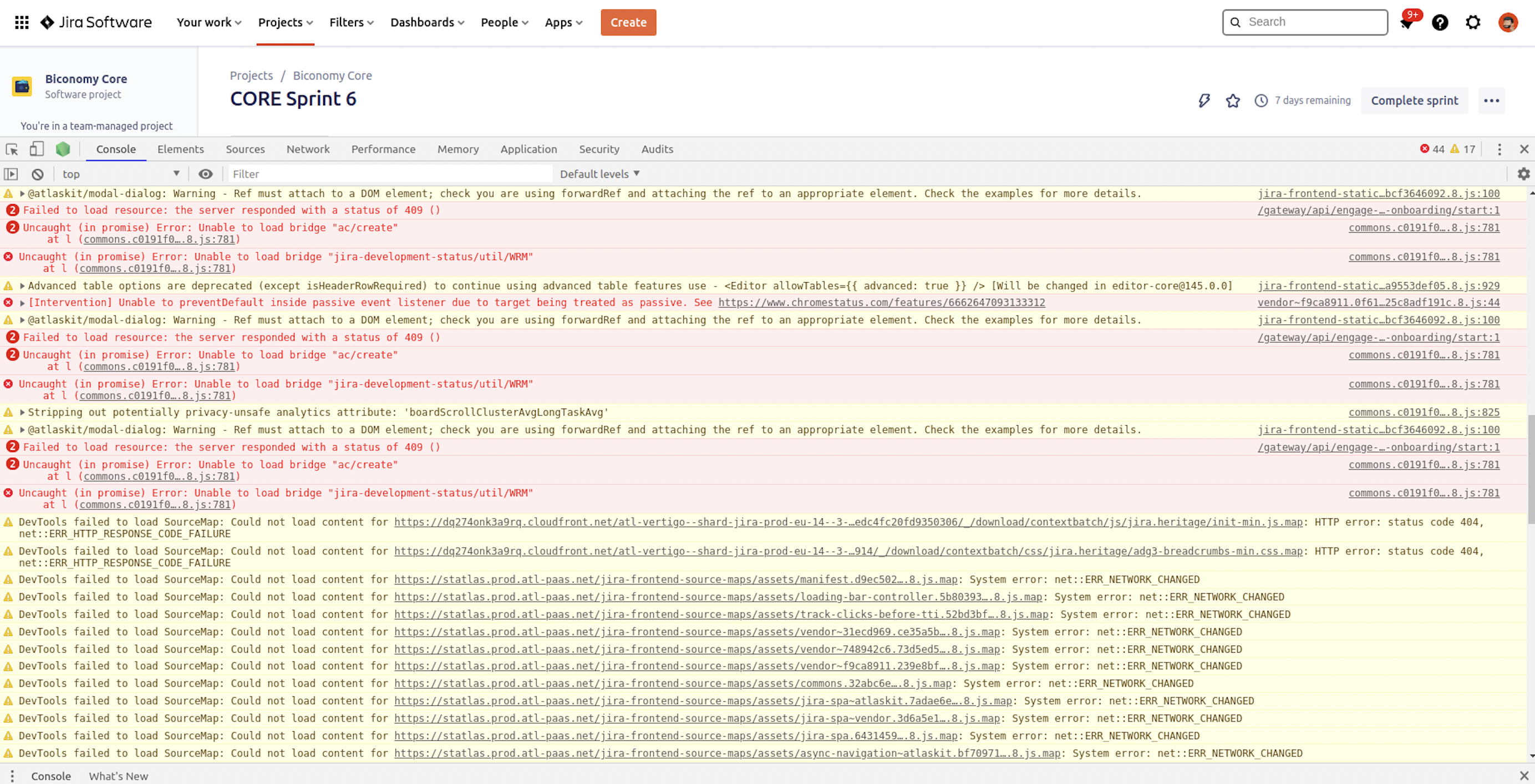The width and height of the screenshot is (1535, 784).
Task: Open the Your work dropdown
Action: (209, 23)
